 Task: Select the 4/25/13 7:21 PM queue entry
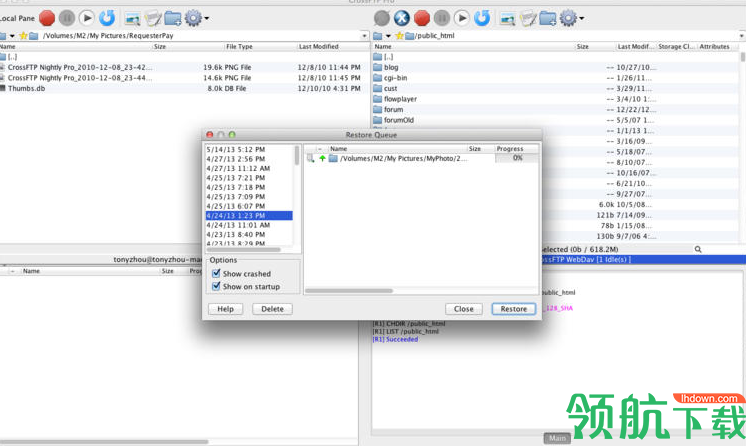249,178
